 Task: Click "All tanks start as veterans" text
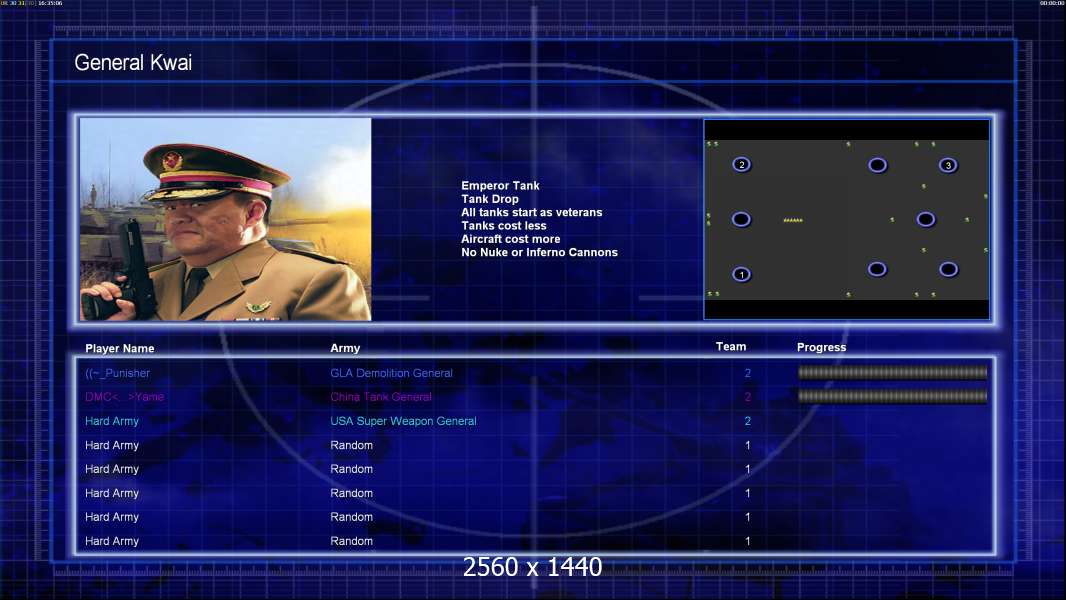(x=532, y=212)
